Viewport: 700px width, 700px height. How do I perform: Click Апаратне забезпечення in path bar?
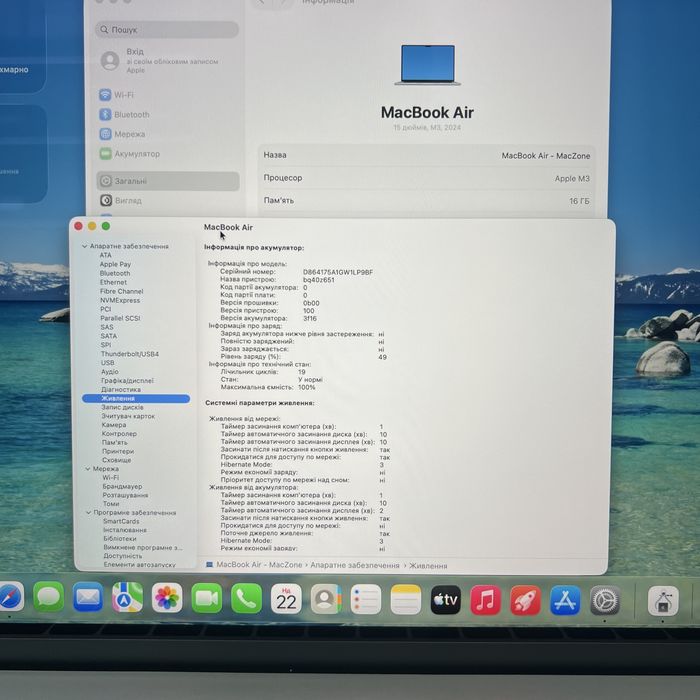pyautogui.click(x=355, y=565)
